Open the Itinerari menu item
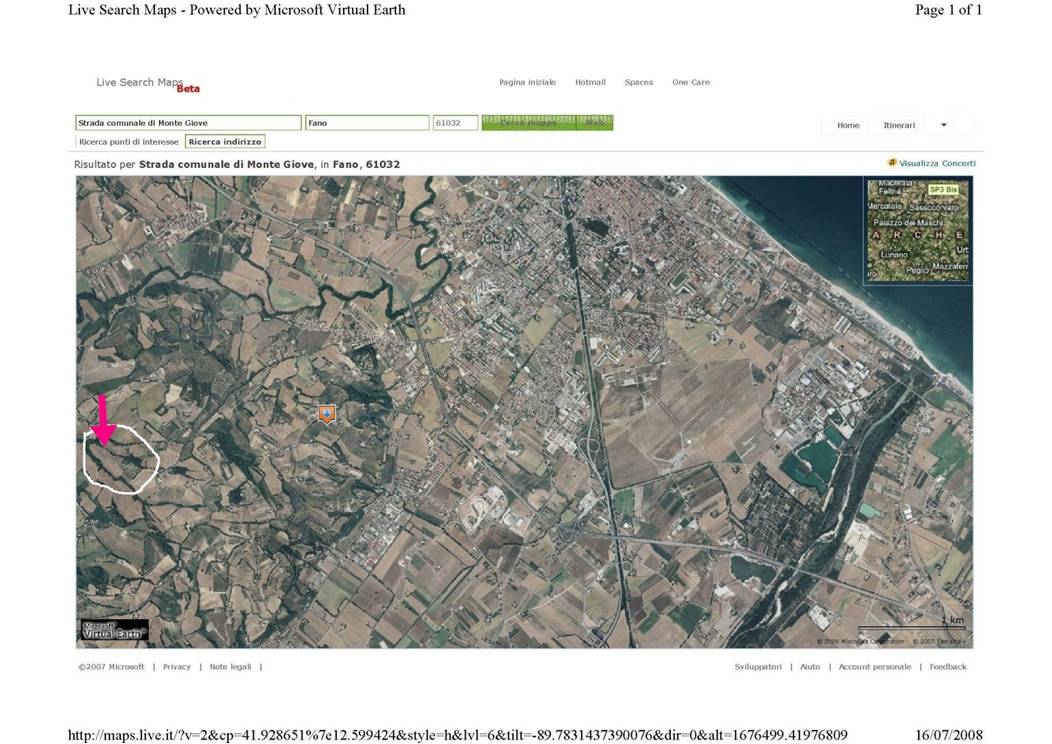1052x744 pixels. (x=899, y=125)
